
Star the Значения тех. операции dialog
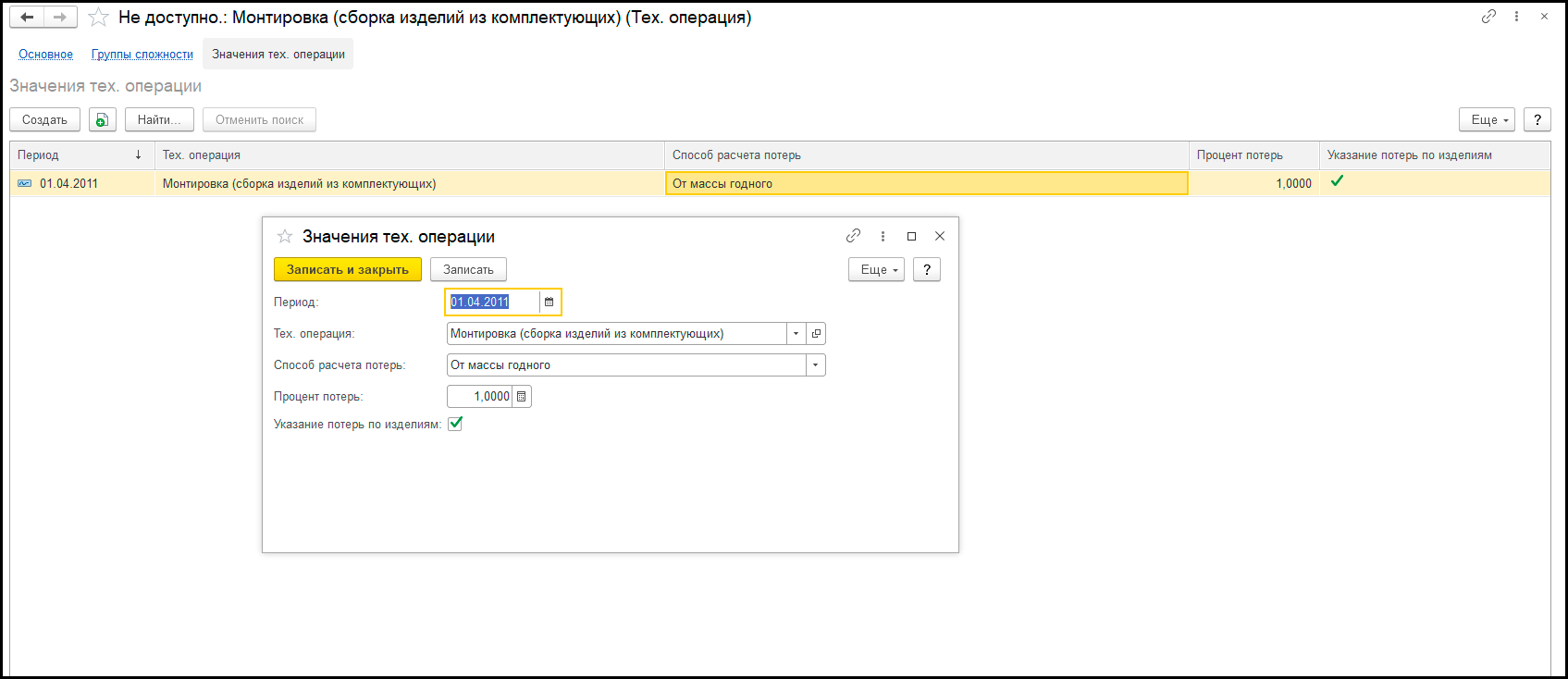[285, 237]
